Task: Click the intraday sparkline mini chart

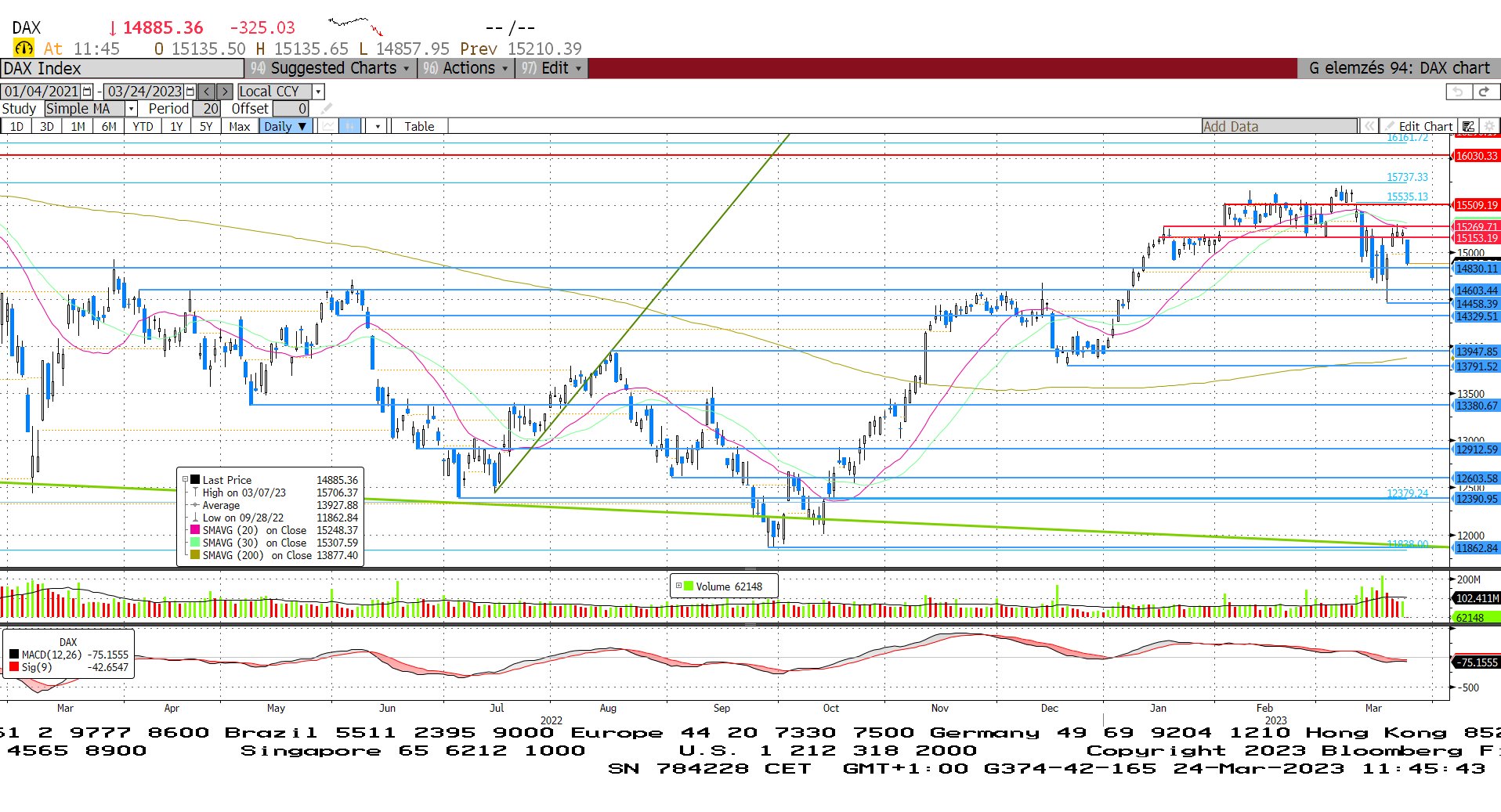Action: (x=356, y=26)
